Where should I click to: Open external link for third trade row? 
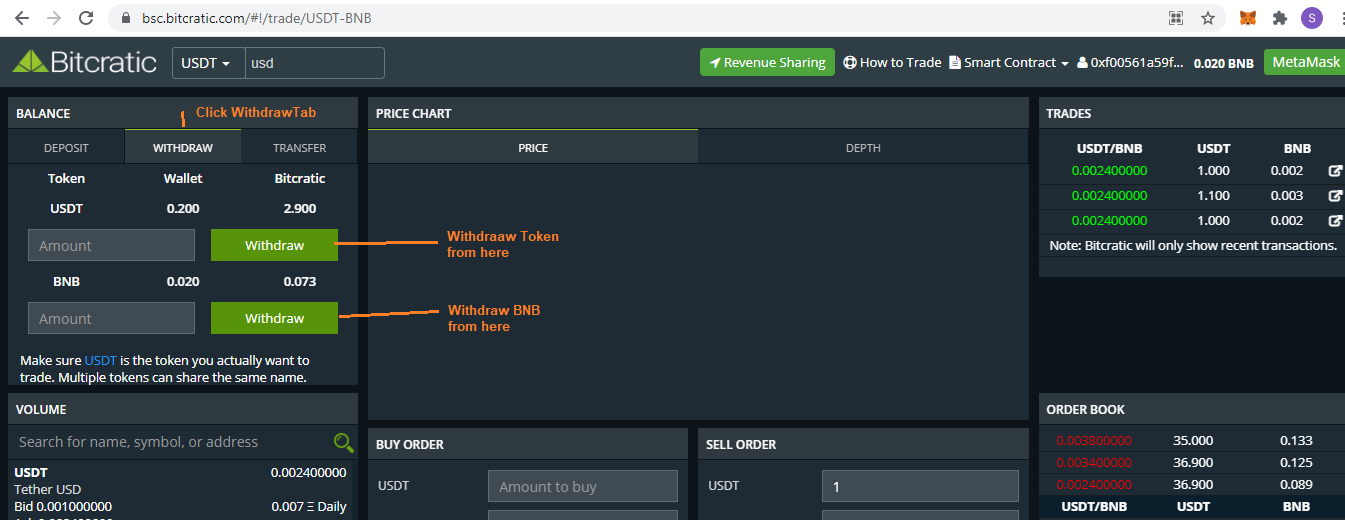click(1335, 221)
